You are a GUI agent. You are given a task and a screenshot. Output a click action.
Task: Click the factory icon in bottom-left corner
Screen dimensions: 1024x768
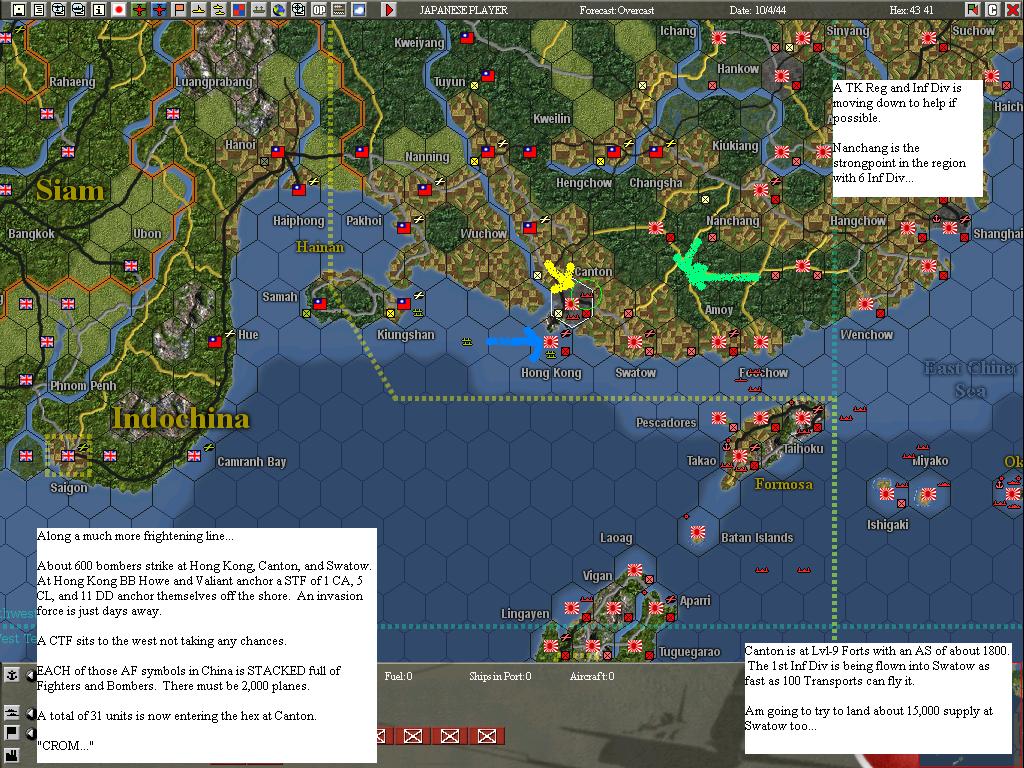tap(11, 756)
